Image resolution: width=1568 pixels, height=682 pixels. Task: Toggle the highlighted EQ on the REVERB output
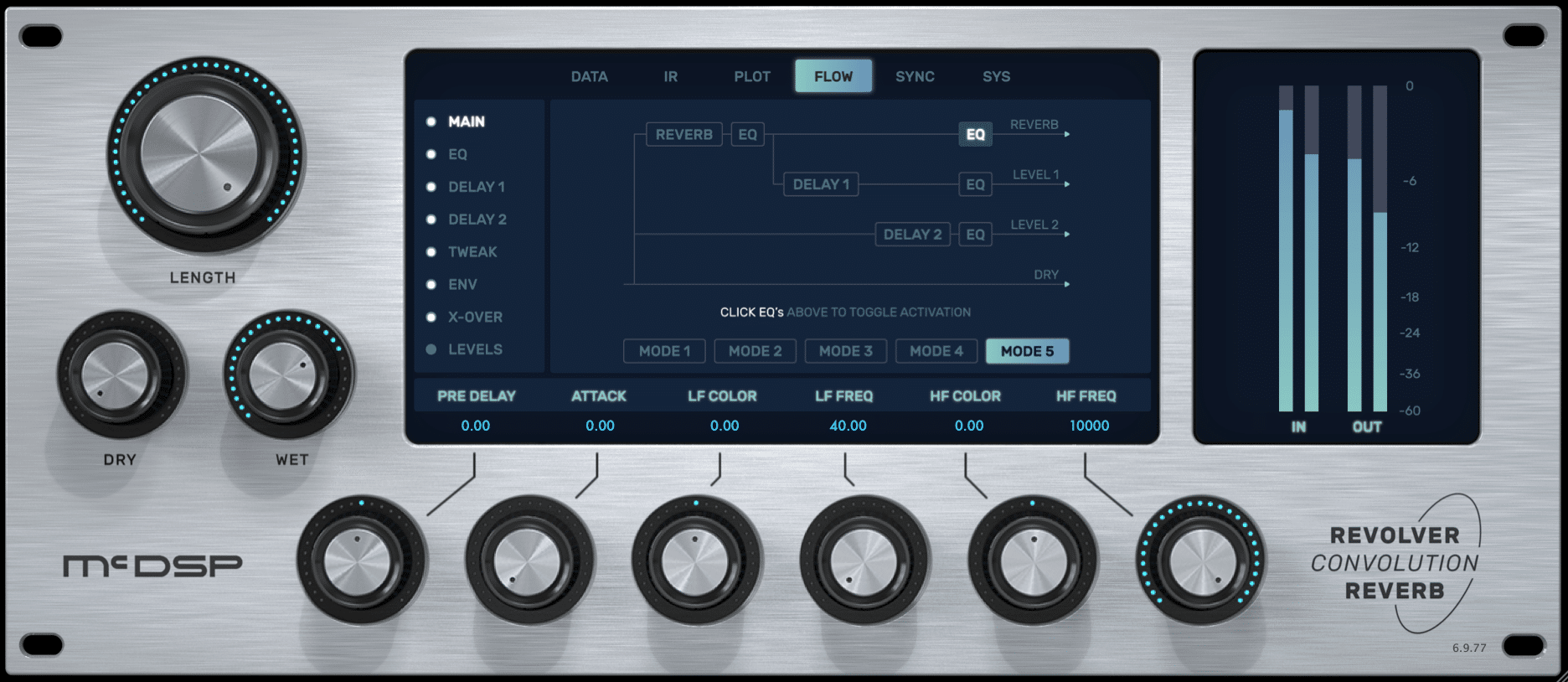(975, 134)
